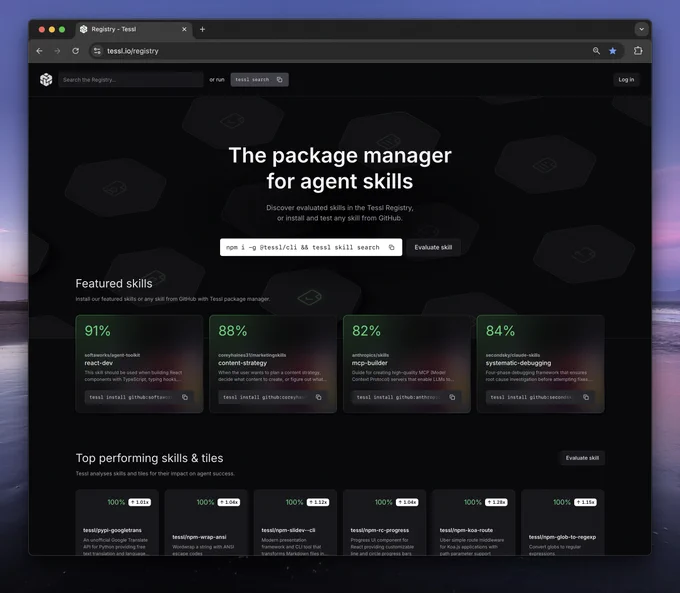Screen dimensions: 680x593
Task: Copy the 'tessl search' command
Action: click(x=280, y=80)
